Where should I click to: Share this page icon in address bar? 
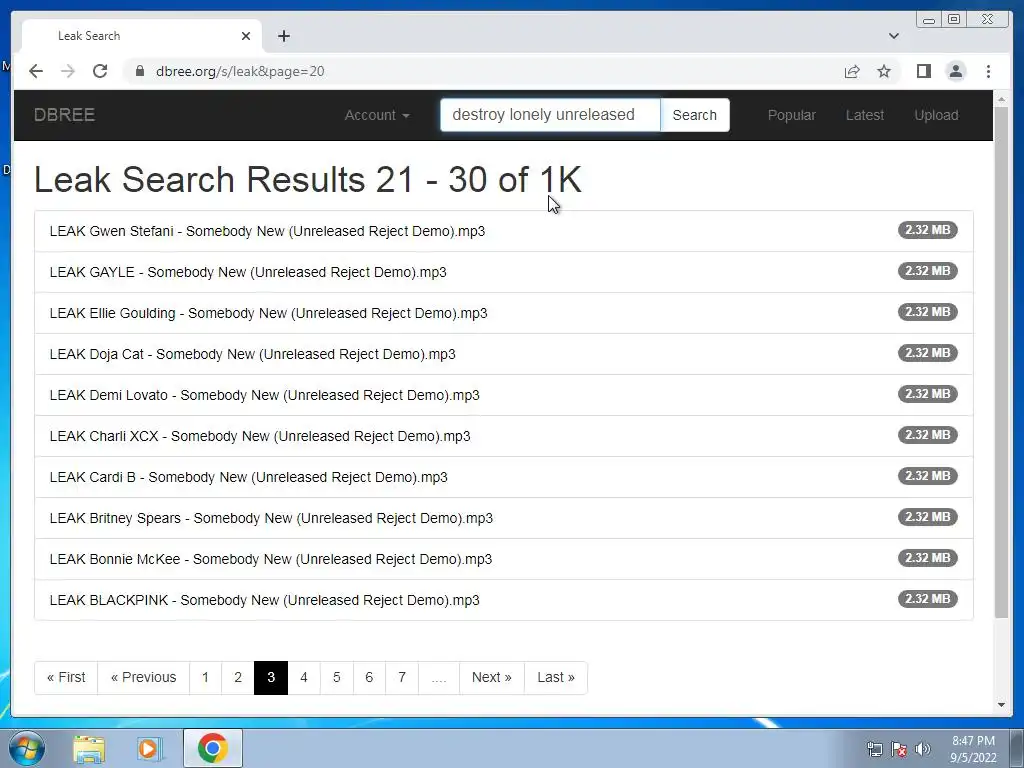pos(852,71)
